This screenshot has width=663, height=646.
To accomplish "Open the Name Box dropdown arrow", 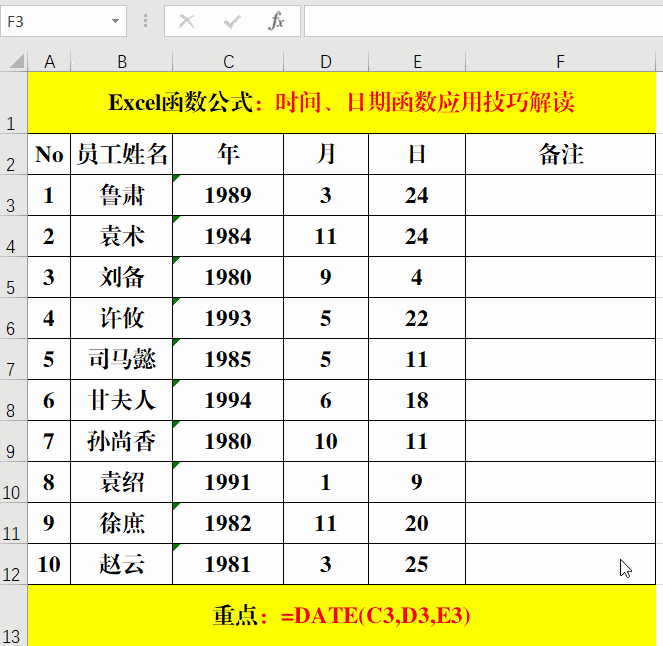I will coord(115,21).
